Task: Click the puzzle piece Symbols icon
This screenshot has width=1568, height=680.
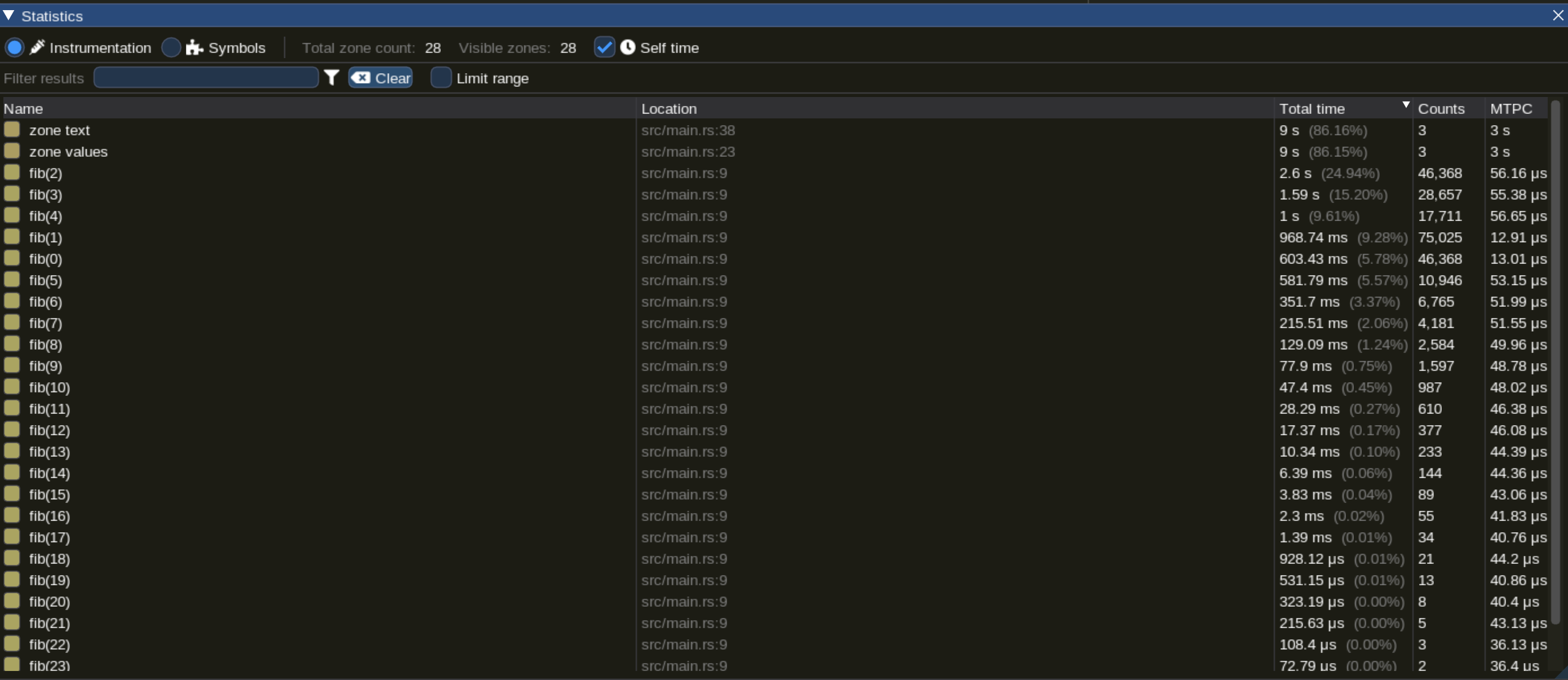Action: [x=194, y=47]
